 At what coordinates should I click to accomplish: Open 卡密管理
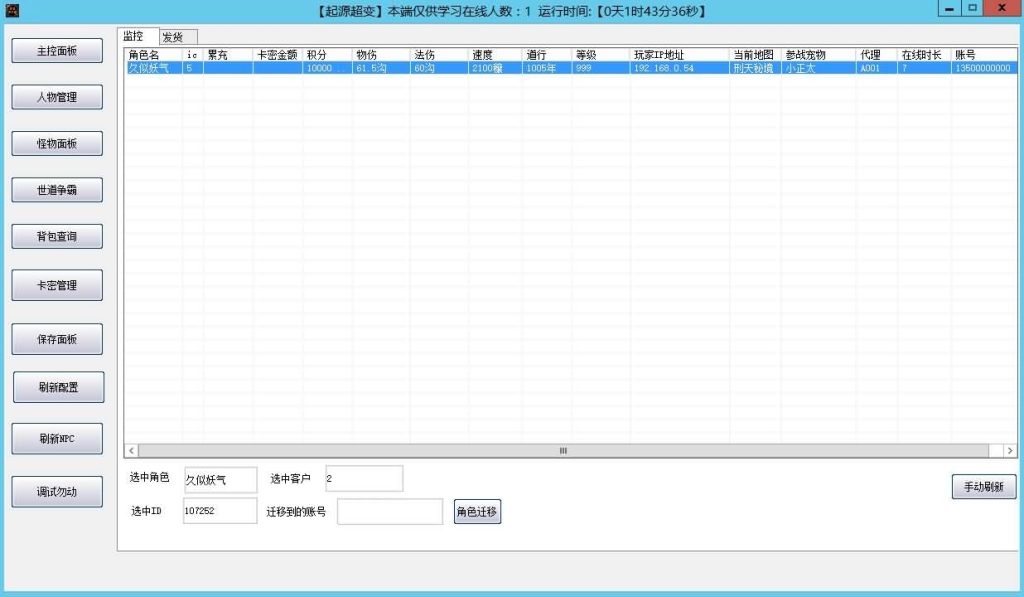57,285
